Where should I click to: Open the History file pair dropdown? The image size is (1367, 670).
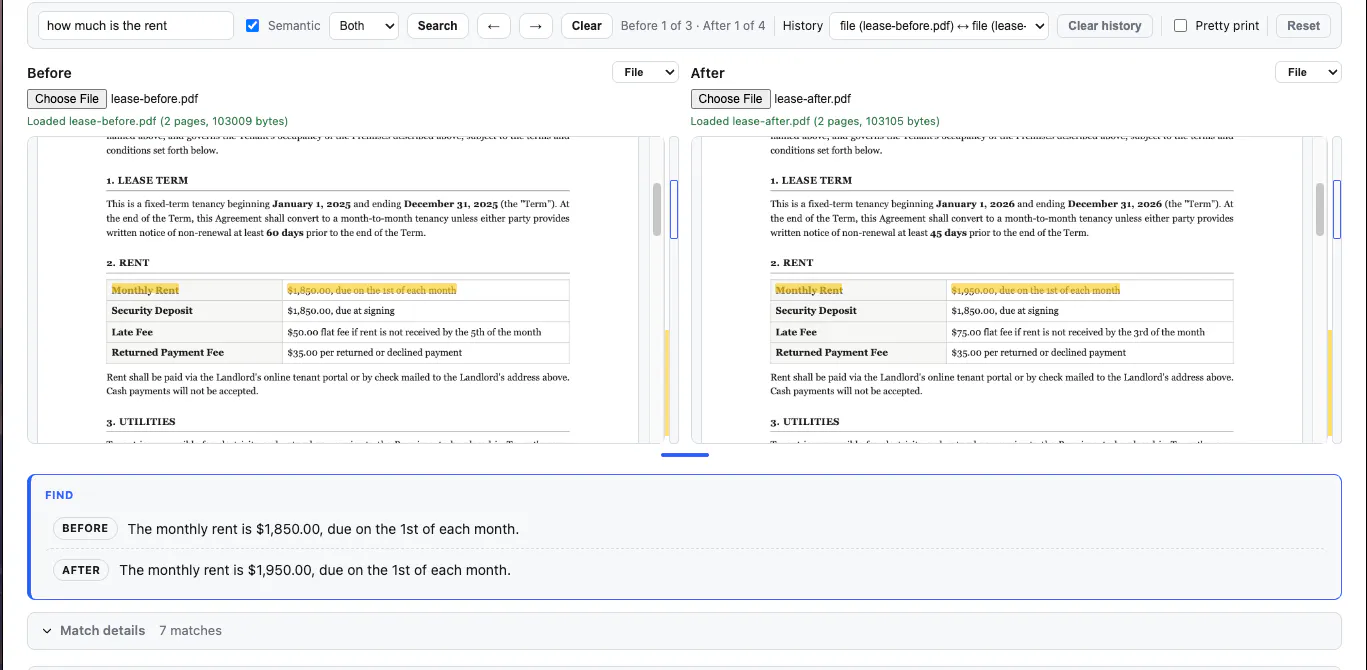point(939,26)
